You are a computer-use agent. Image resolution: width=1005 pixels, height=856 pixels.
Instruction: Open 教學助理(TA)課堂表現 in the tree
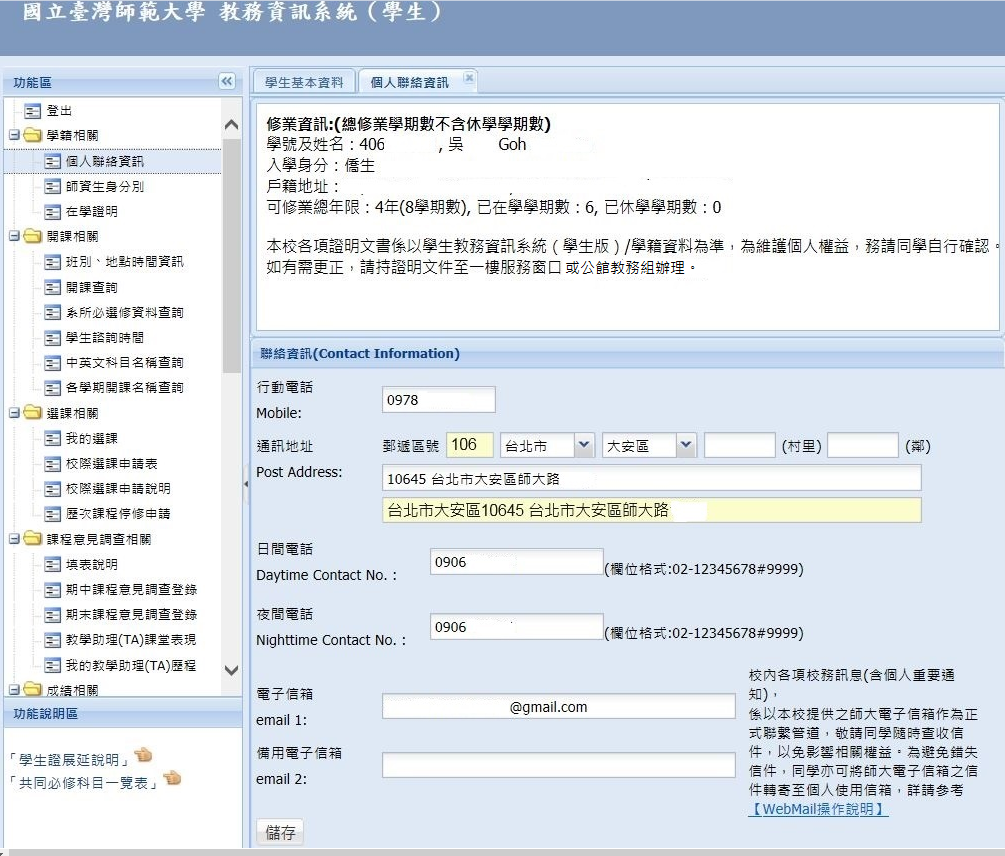pyautogui.click(x=131, y=639)
